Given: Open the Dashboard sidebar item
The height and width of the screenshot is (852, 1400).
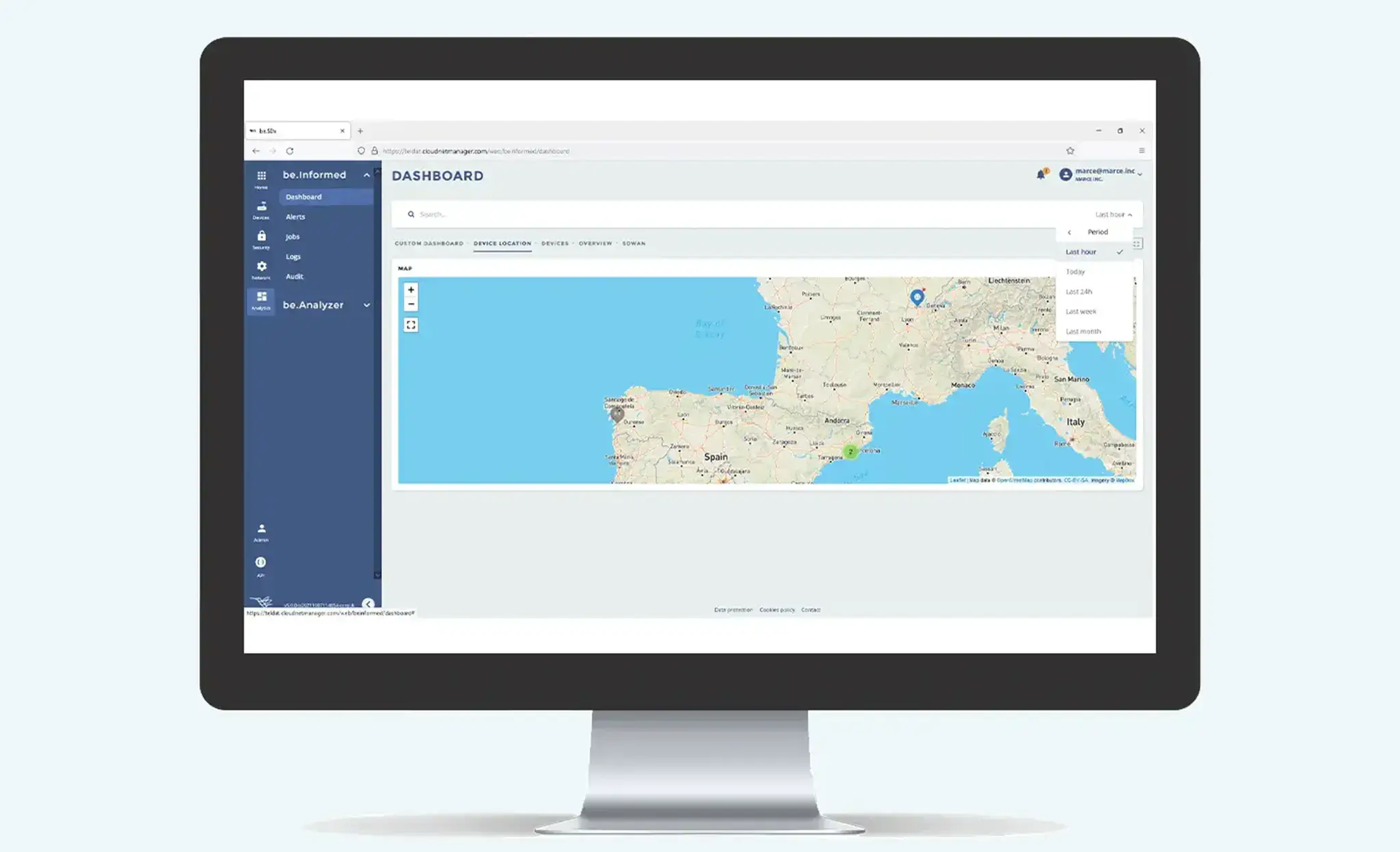Looking at the screenshot, I should pos(326,197).
